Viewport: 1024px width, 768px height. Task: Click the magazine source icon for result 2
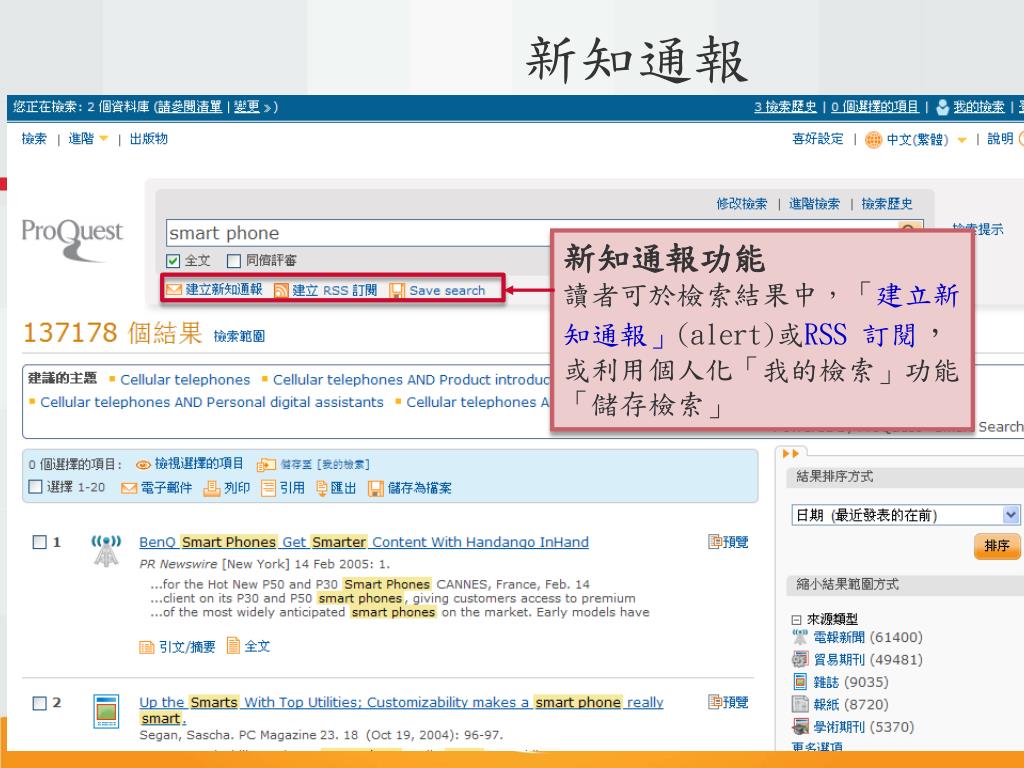pyautogui.click(x=106, y=711)
